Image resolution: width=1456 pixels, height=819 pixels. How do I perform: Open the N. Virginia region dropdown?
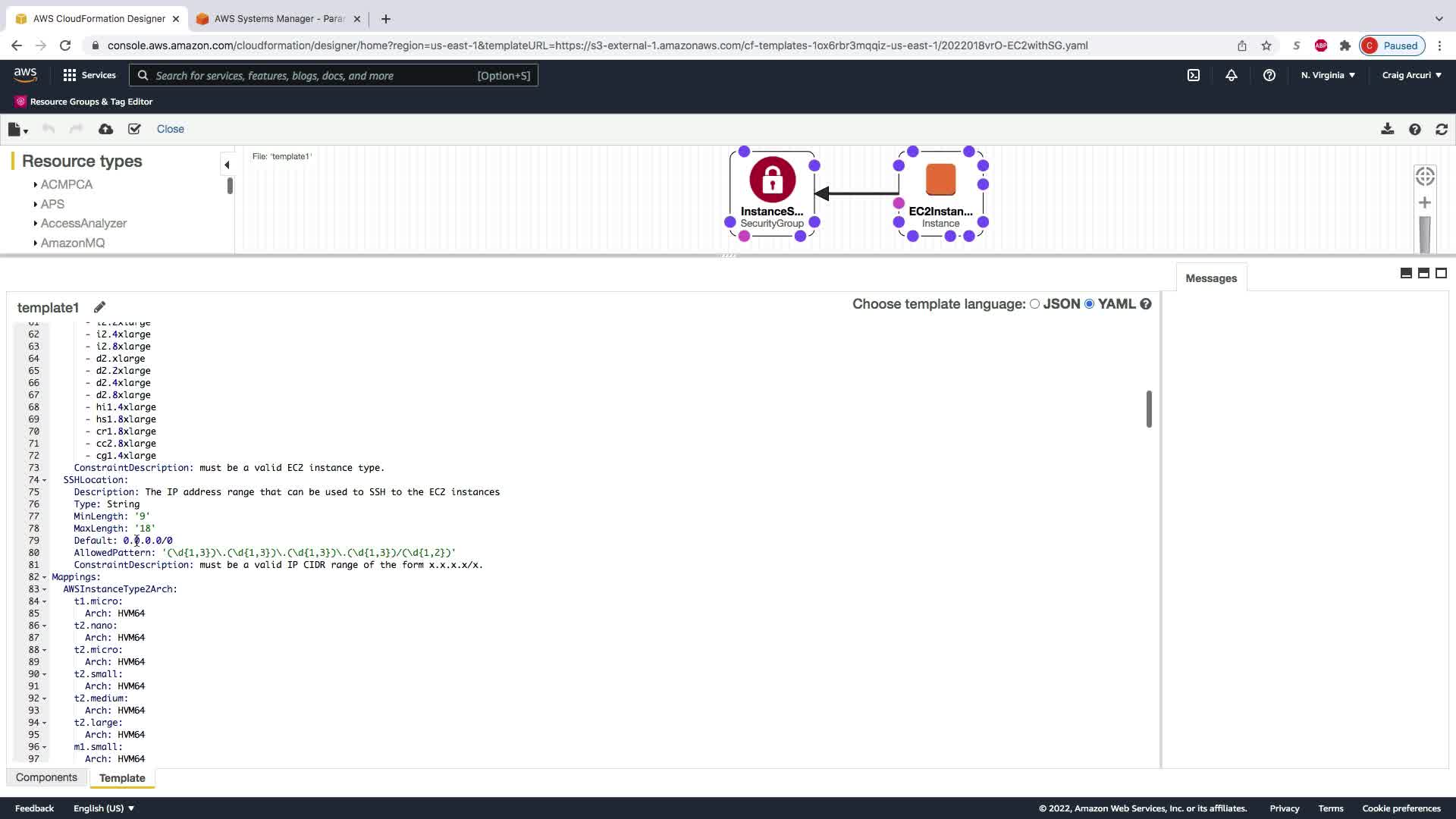[x=1328, y=75]
